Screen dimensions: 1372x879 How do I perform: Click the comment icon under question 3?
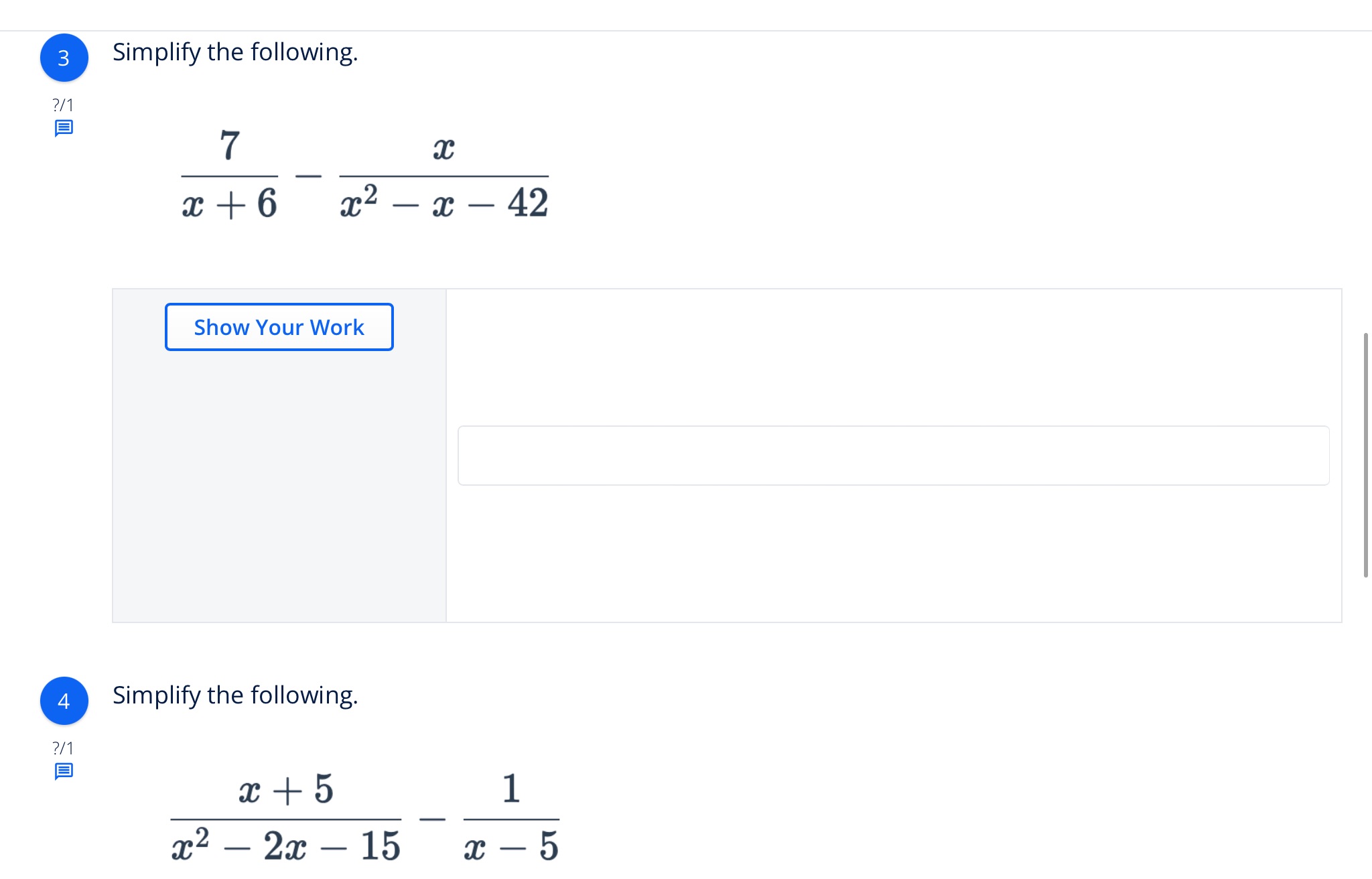64,128
